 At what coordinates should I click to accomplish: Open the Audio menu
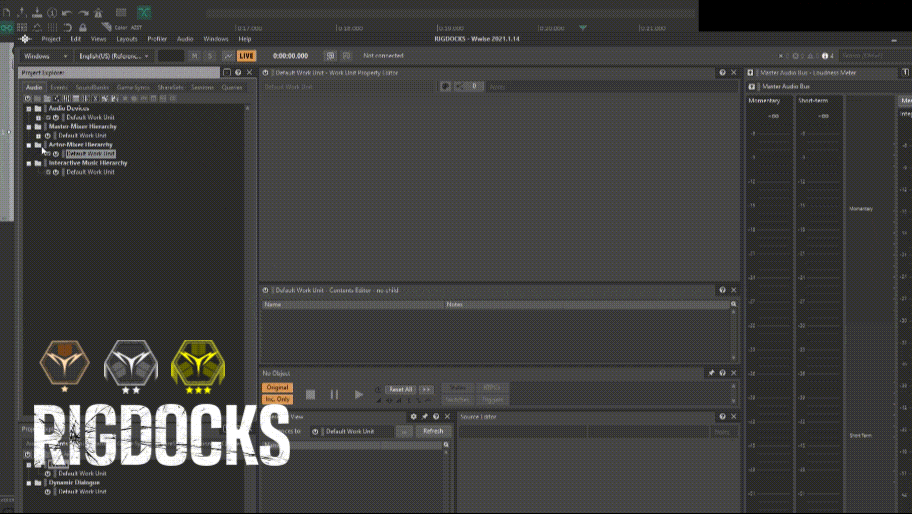click(185, 39)
